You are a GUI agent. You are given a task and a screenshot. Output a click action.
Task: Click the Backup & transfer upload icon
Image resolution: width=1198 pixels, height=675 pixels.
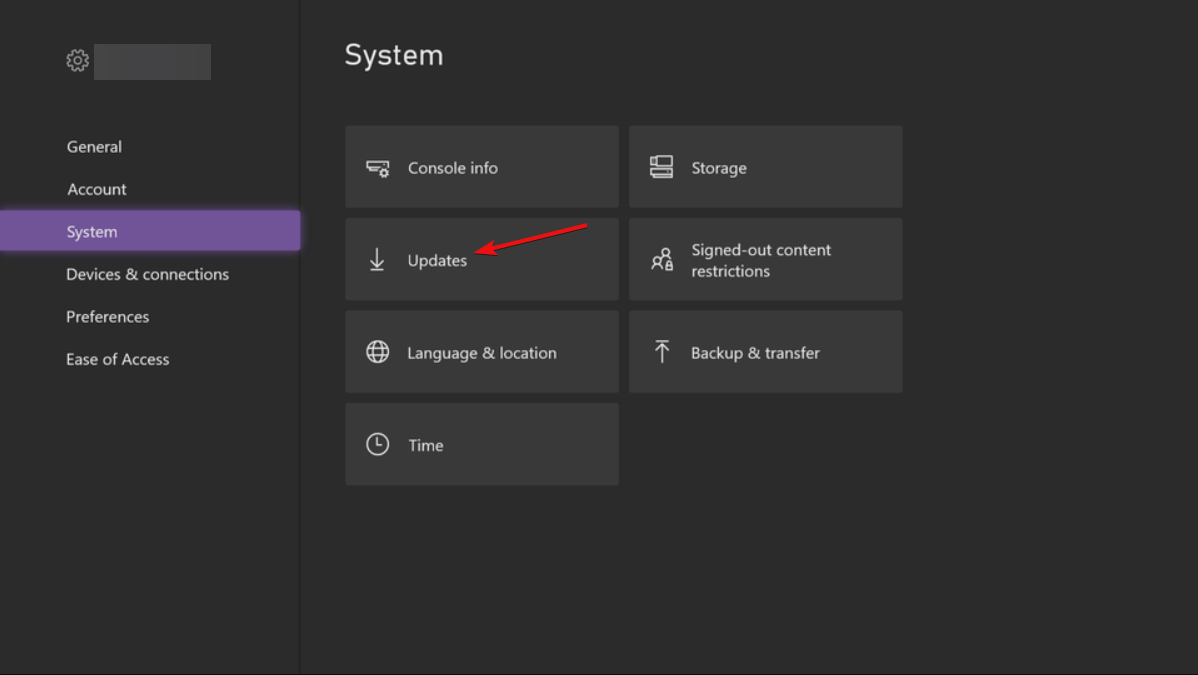tap(662, 352)
